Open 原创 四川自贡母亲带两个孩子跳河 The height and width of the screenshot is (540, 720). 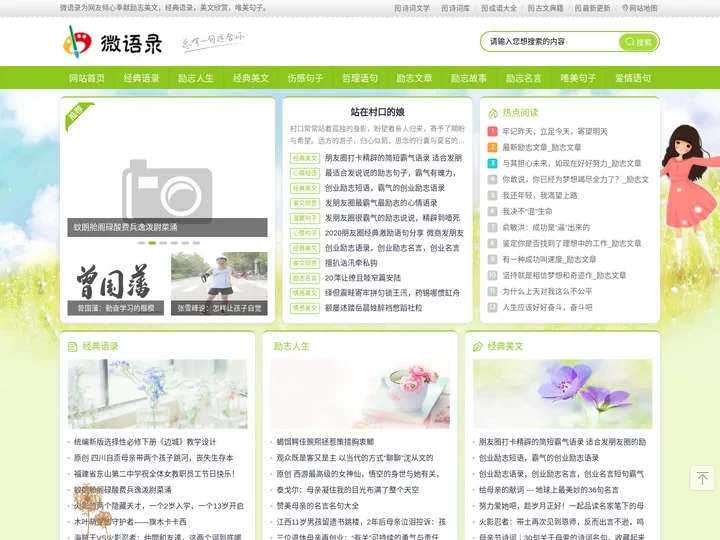coord(153,458)
